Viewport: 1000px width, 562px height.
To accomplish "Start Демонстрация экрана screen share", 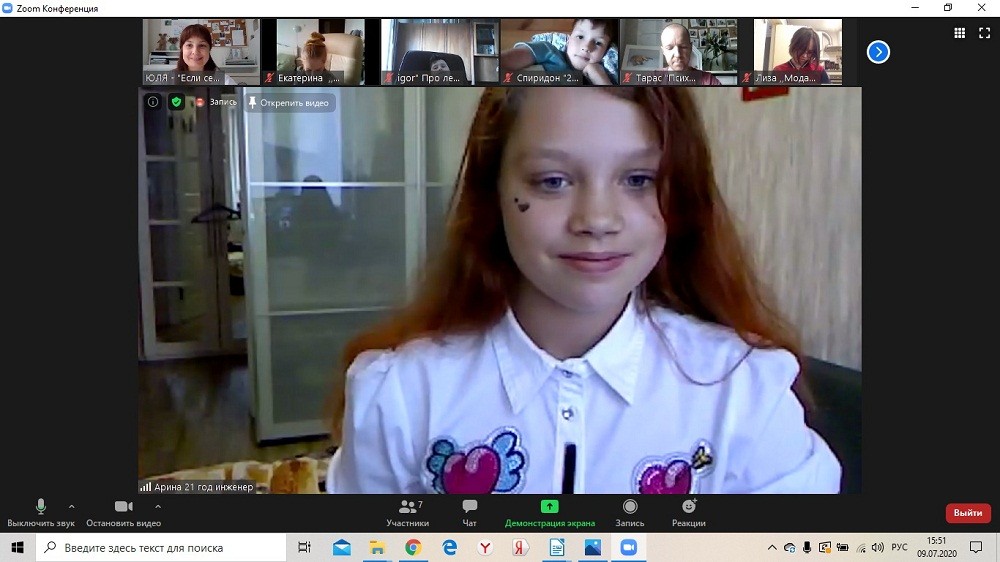I will click(x=549, y=512).
